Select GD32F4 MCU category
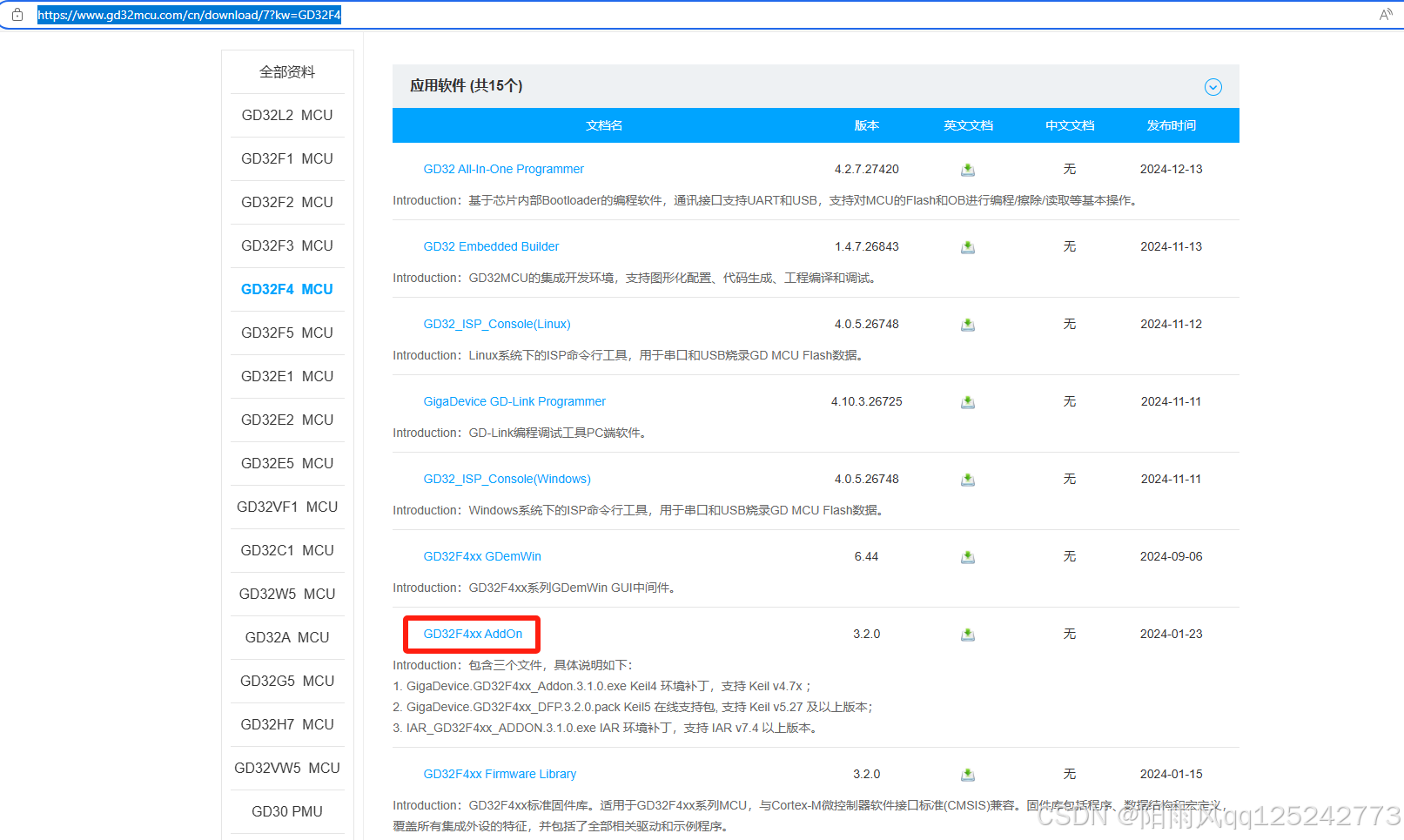Image resolution: width=1404 pixels, height=840 pixels. (x=287, y=290)
